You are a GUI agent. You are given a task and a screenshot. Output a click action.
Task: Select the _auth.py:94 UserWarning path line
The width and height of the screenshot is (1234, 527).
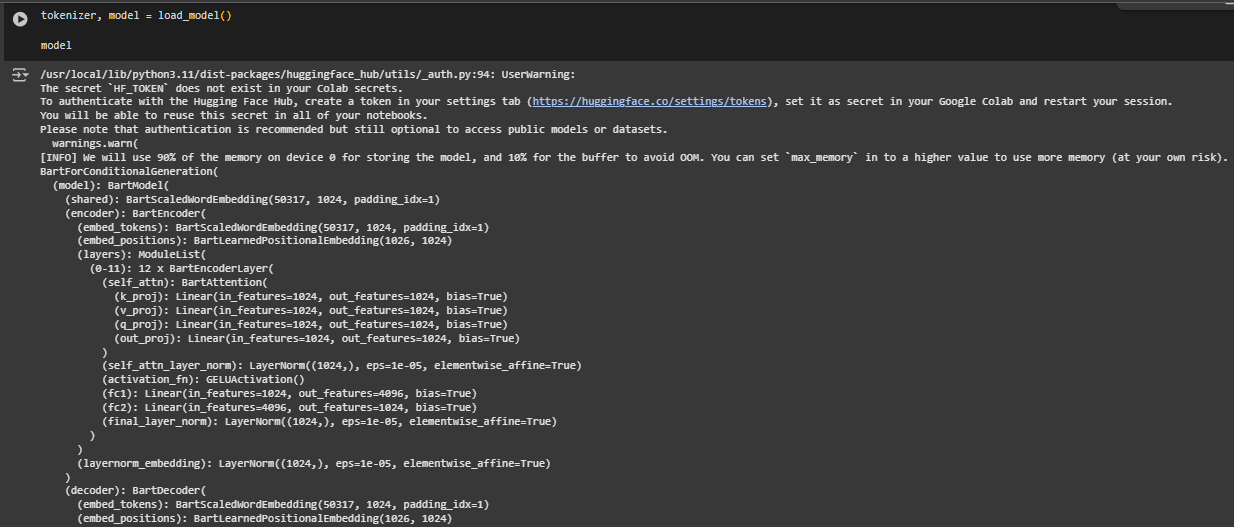[308, 74]
